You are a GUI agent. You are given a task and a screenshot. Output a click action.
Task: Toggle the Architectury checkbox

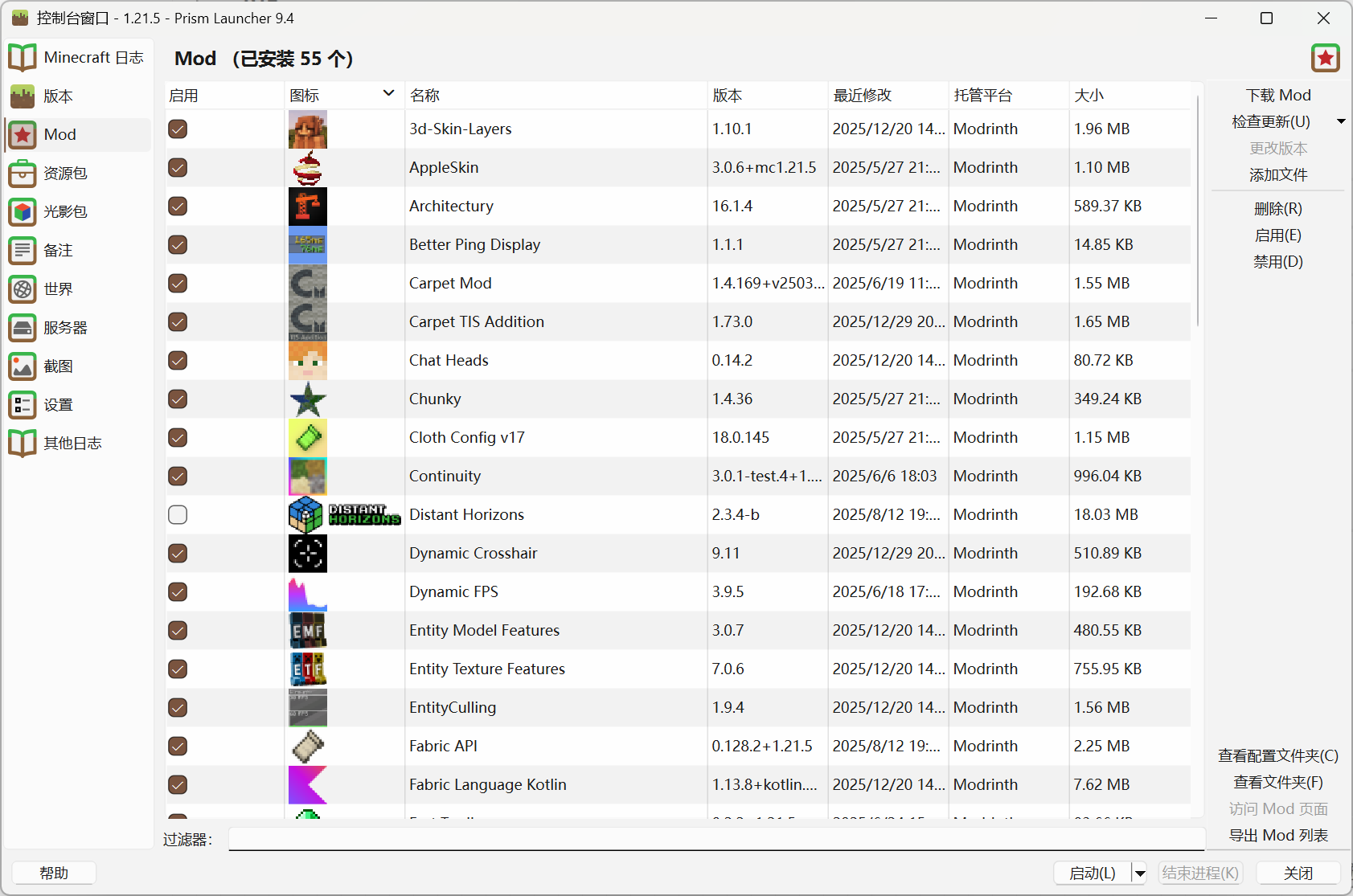(x=178, y=207)
